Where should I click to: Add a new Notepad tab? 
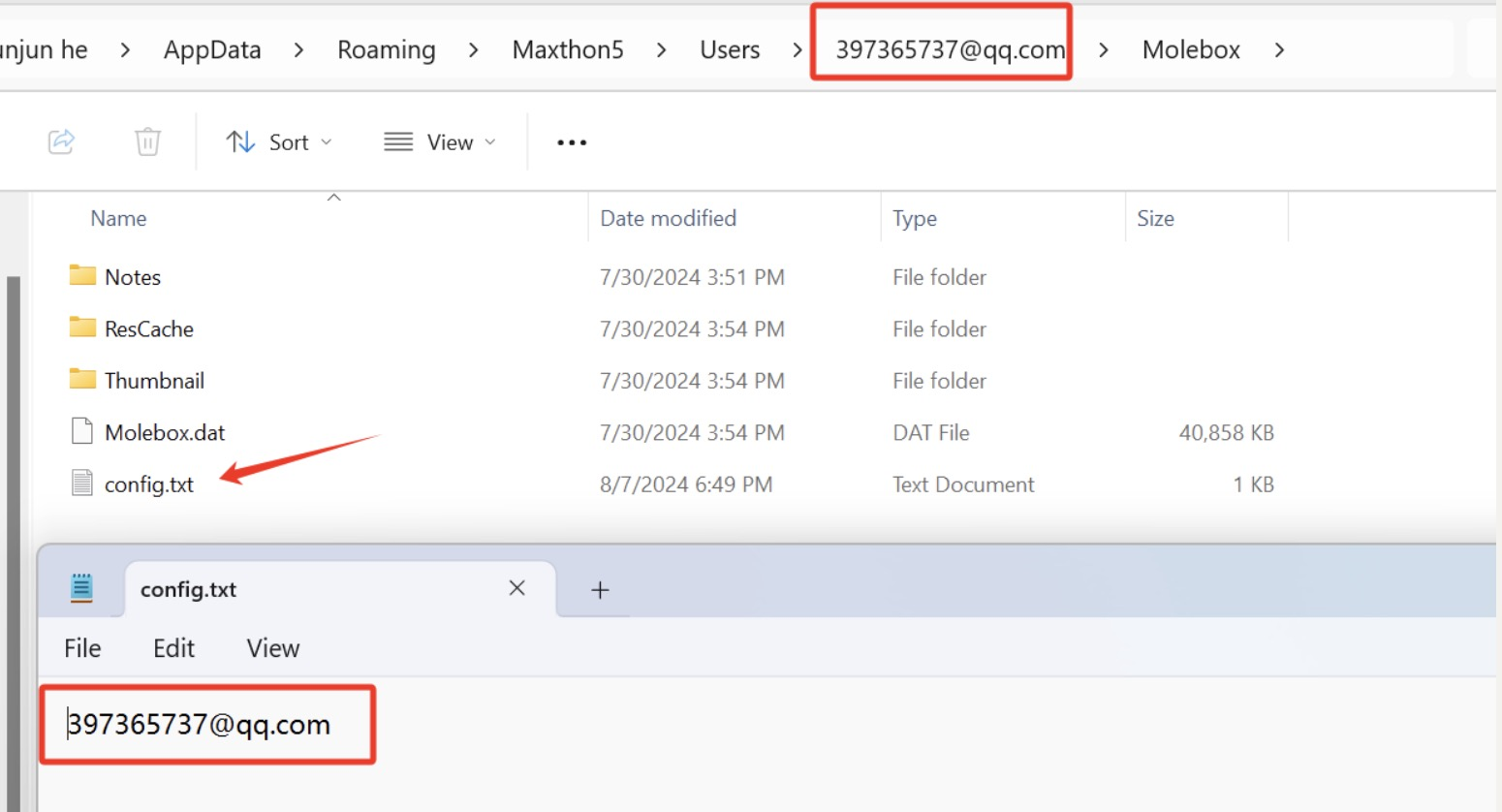600,590
